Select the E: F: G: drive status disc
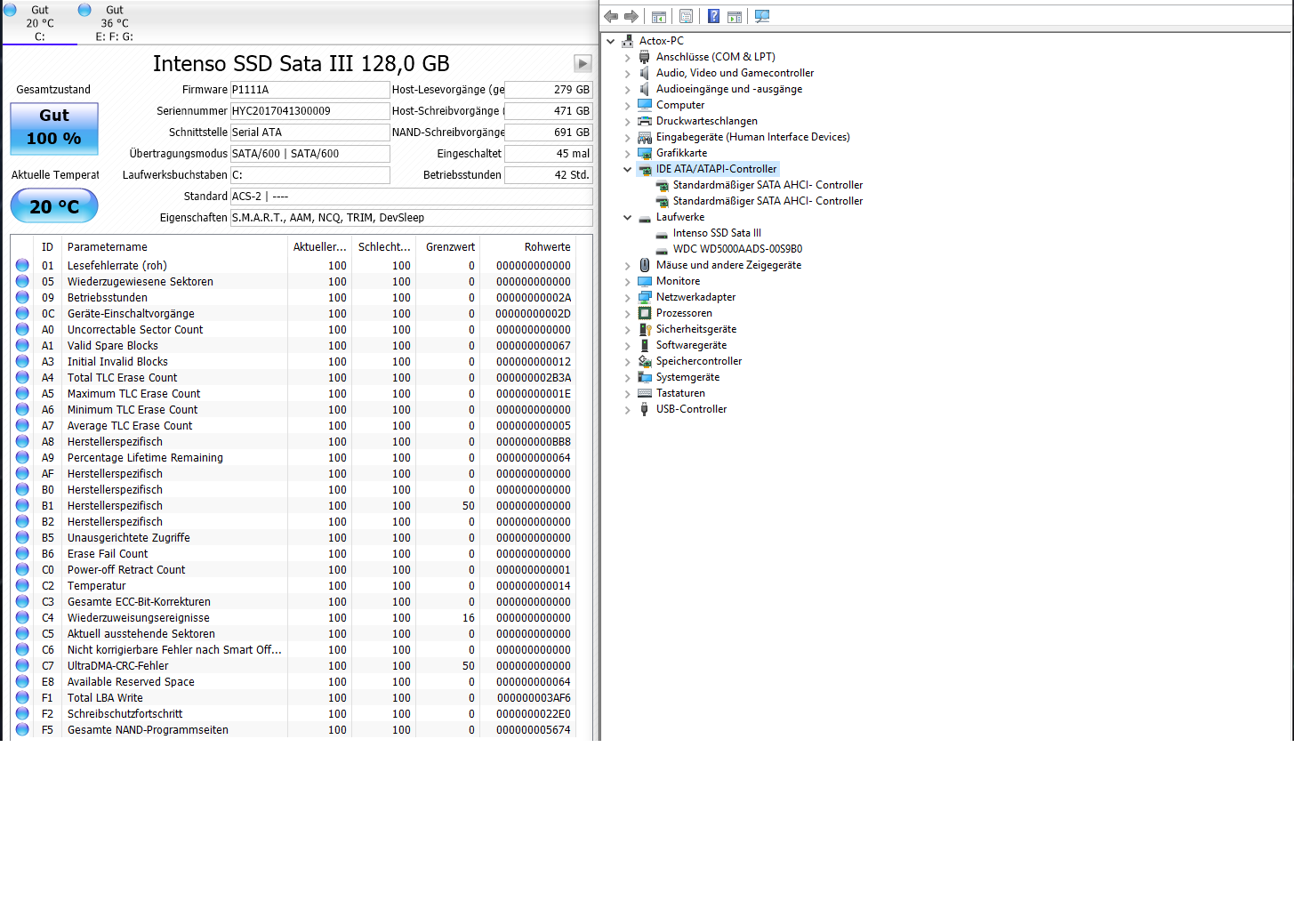This screenshot has width=1294, height=924. [84, 10]
